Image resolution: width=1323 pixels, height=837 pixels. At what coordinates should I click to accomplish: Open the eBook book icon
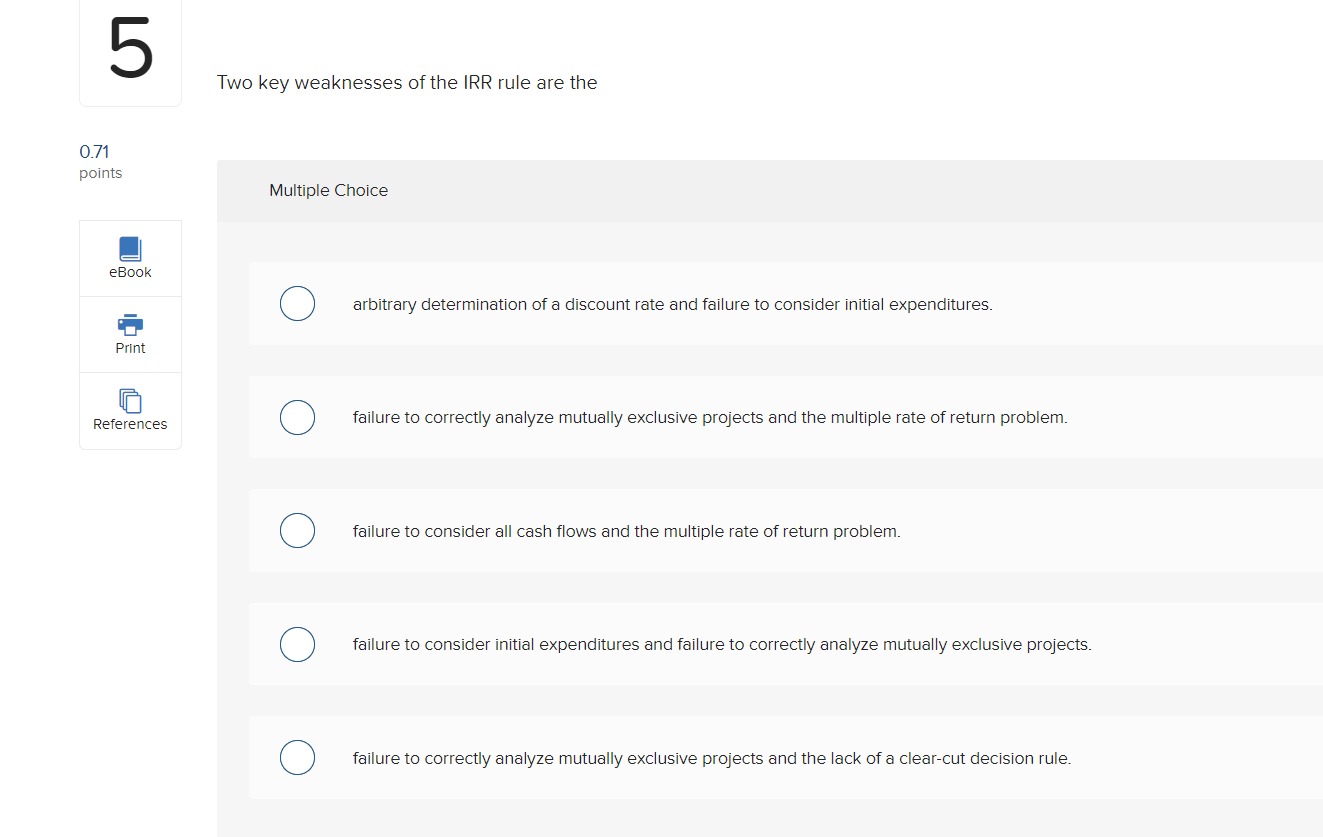pos(130,249)
